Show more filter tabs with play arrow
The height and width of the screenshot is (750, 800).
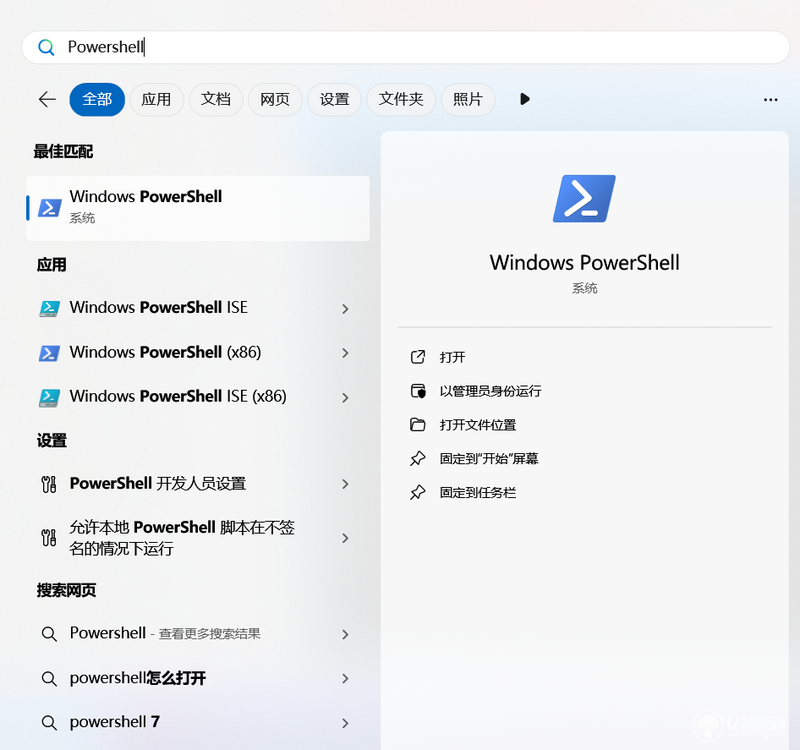click(524, 99)
